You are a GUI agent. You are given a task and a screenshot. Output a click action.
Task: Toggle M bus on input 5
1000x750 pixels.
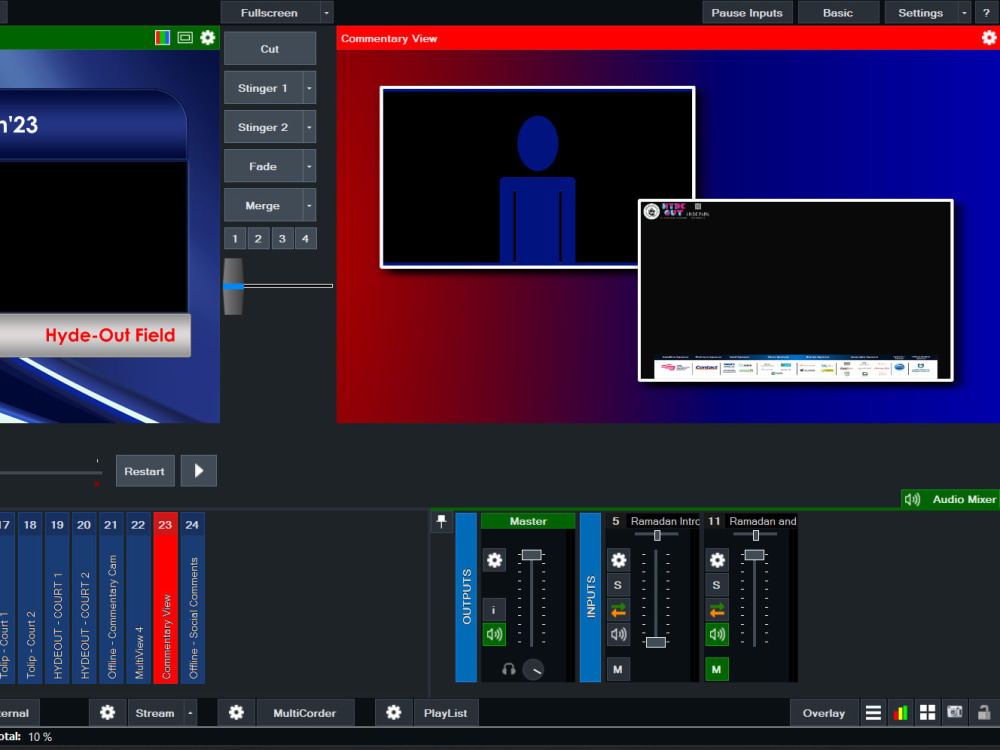618,670
